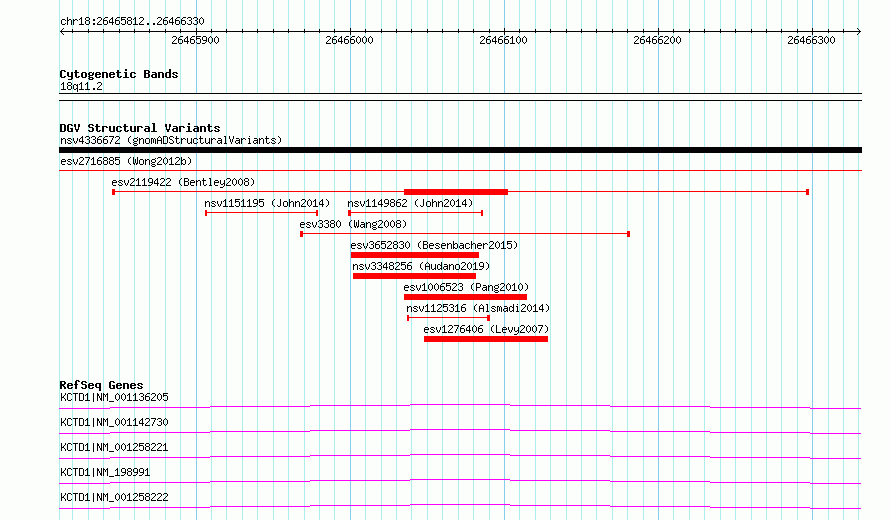Click ruler position 26466200
Viewport: 890px width, 520px height.
click(657, 40)
